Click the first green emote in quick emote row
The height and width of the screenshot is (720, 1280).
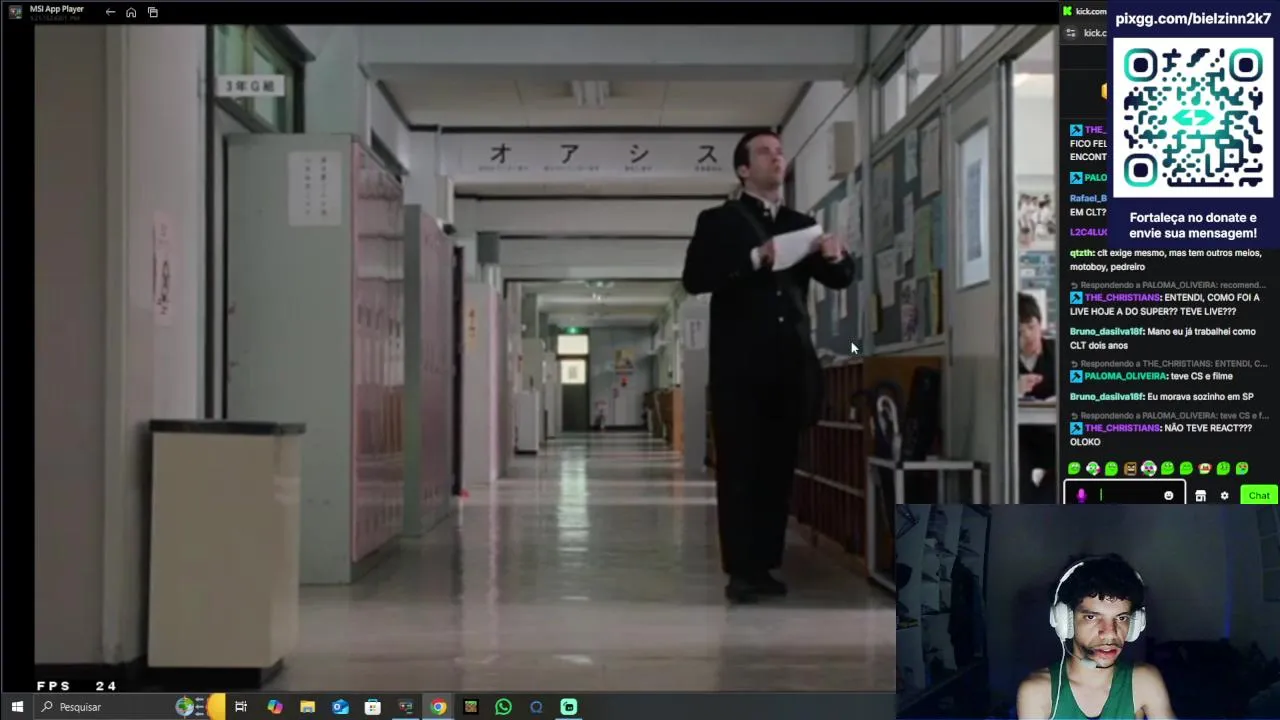click(x=1074, y=468)
